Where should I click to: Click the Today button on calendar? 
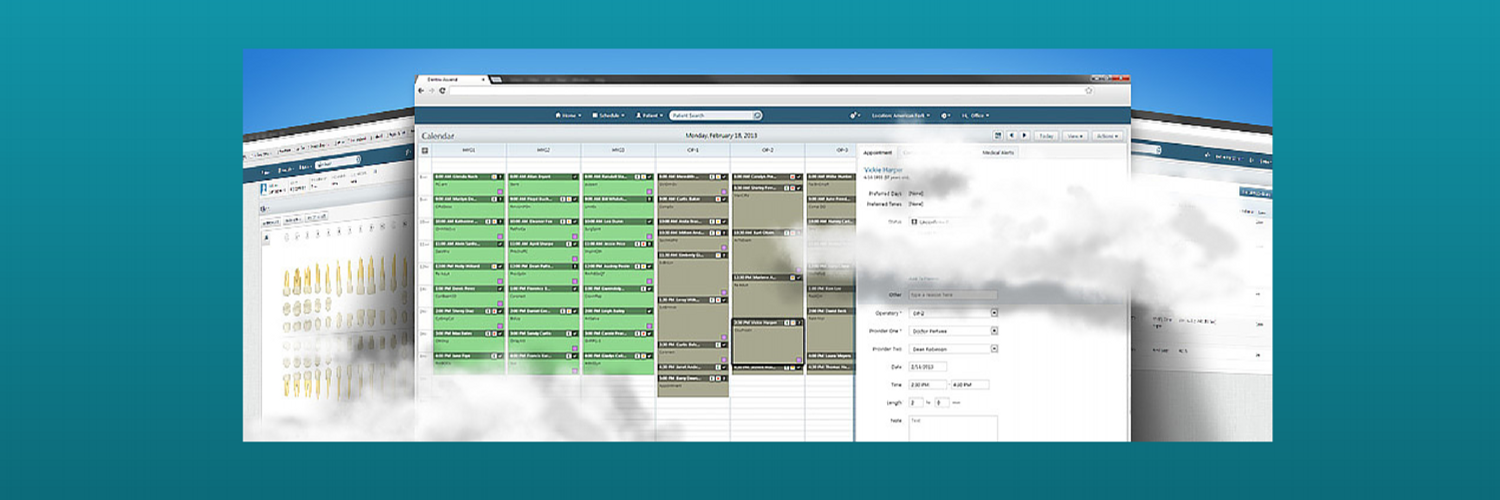pos(1046,135)
